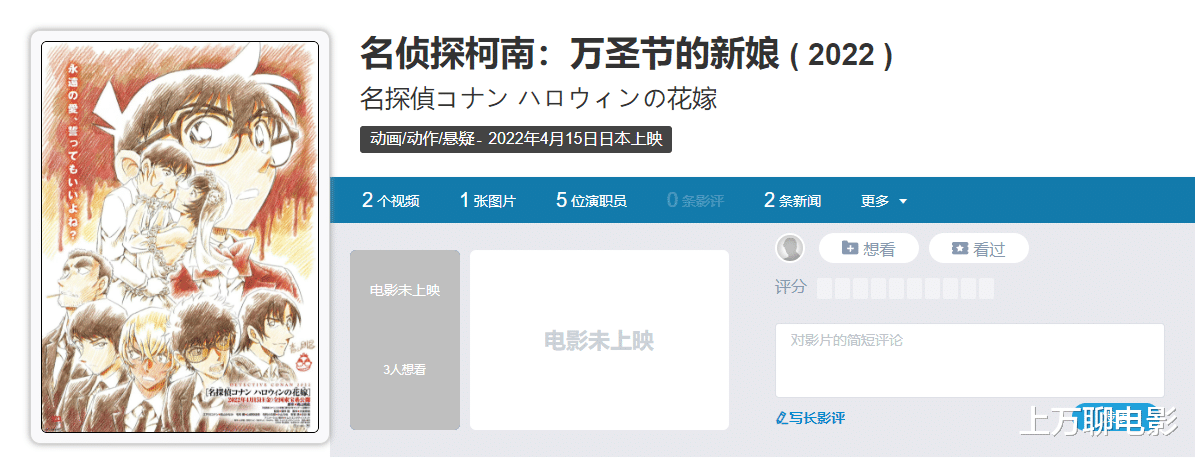Click the 看过 watched button

[979, 248]
